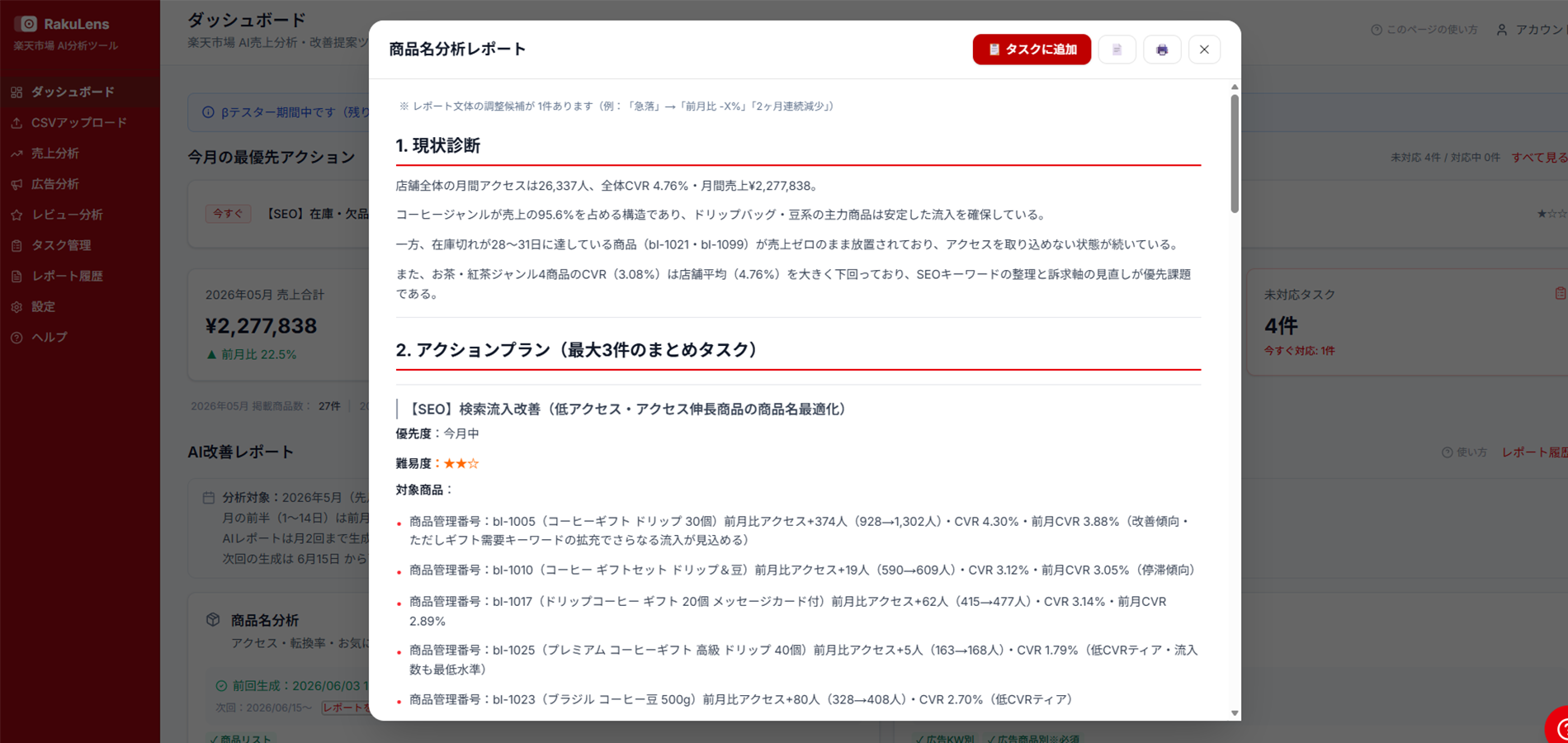Open 広告分析 from the sidebar

[x=80, y=183]
